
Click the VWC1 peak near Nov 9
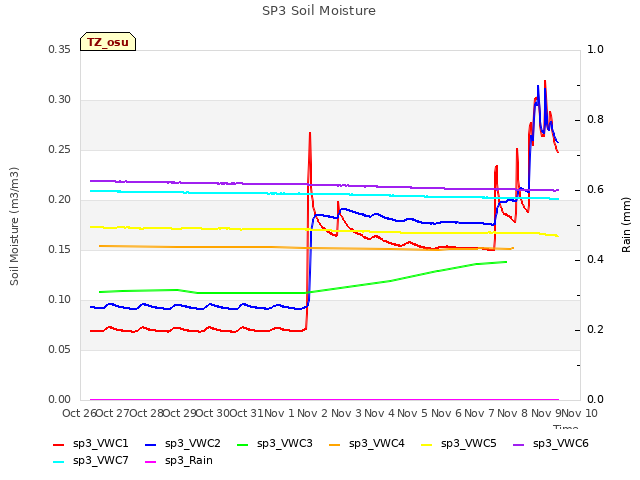coord(545,82)
